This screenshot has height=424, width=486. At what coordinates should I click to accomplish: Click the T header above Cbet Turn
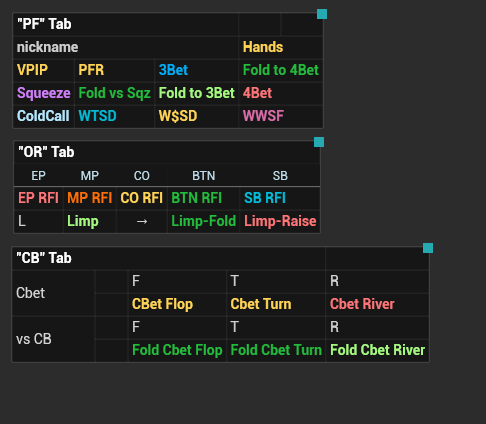click(x=276, y=281)
